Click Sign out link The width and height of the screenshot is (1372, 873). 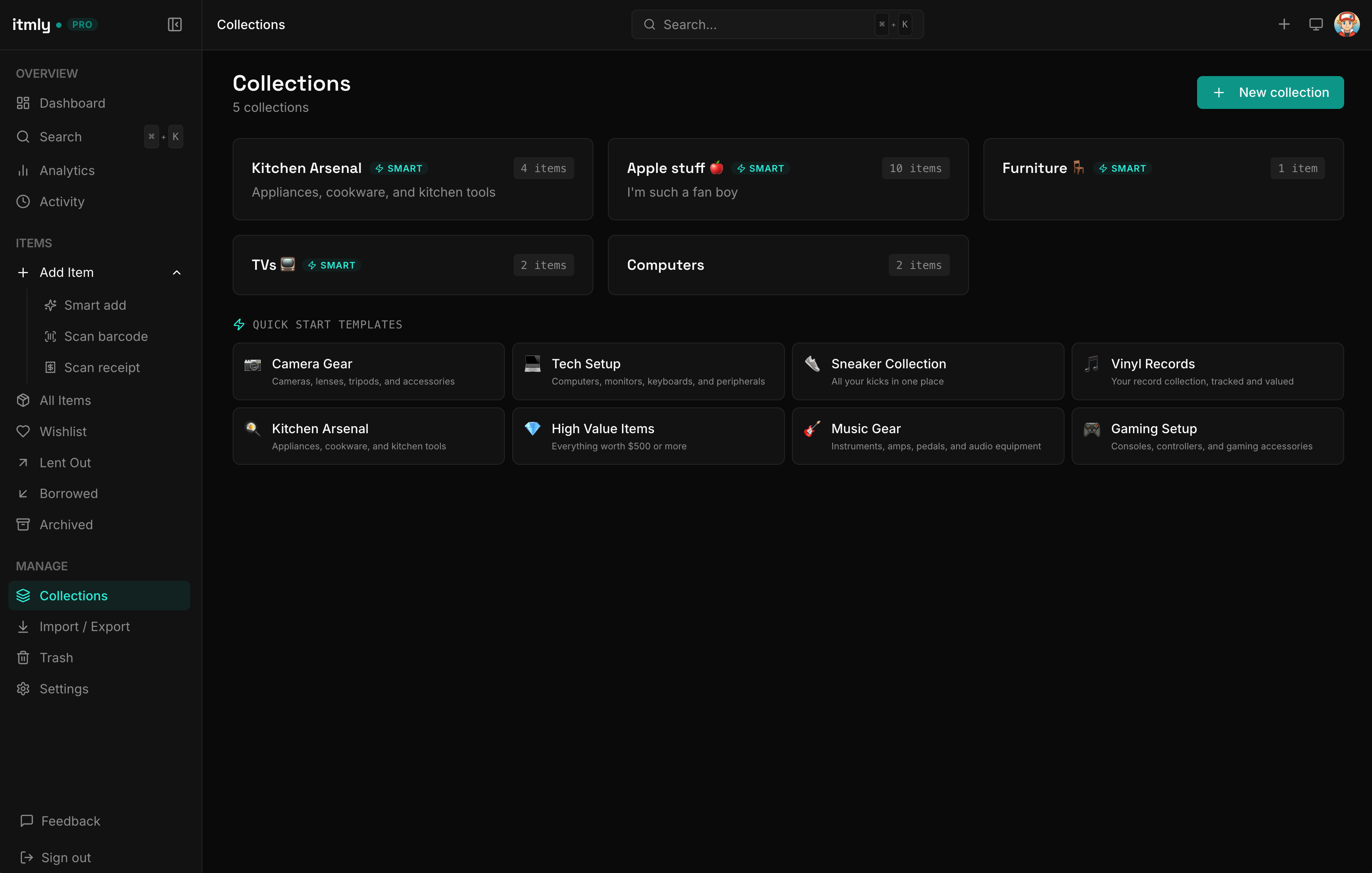[66, 858]
